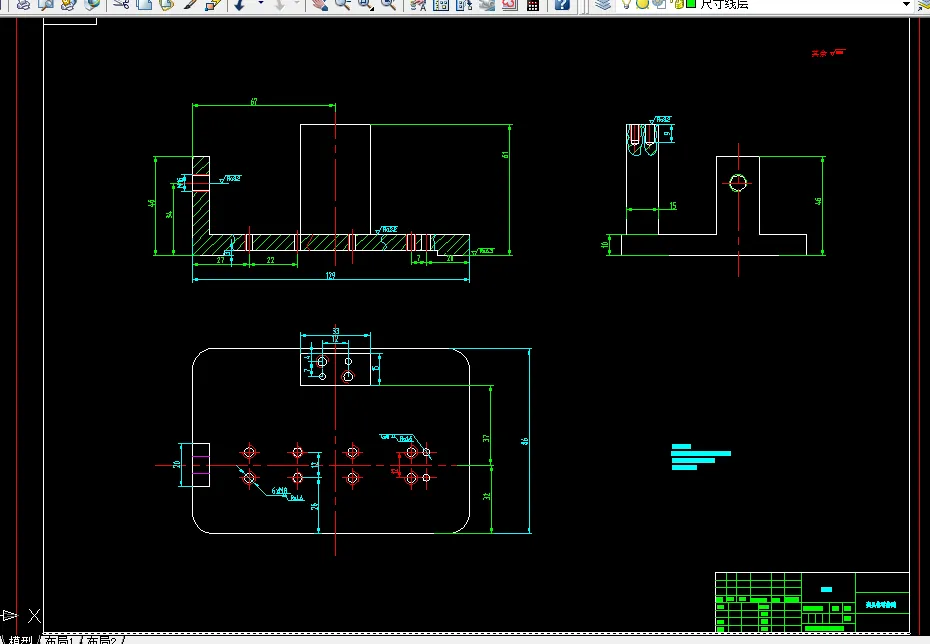
Task: Click the Copy icon
Action: [144, 4]
